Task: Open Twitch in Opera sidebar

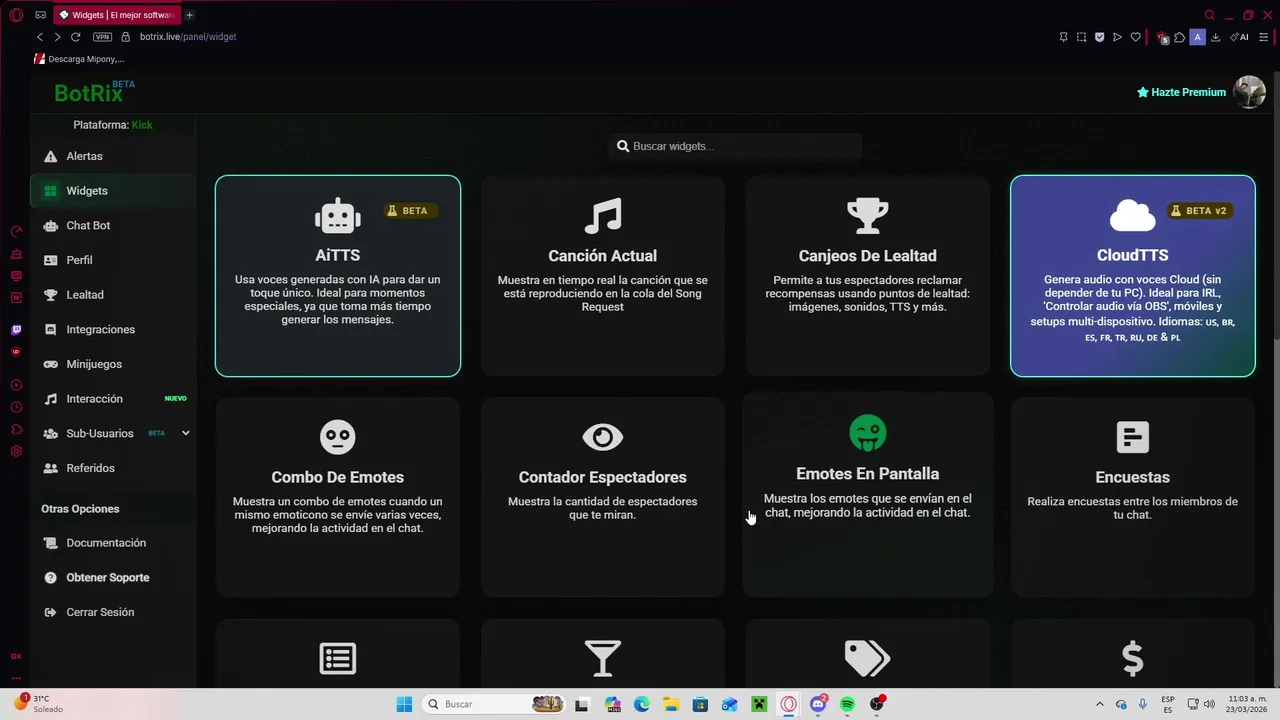Action: tap(16, 330)
